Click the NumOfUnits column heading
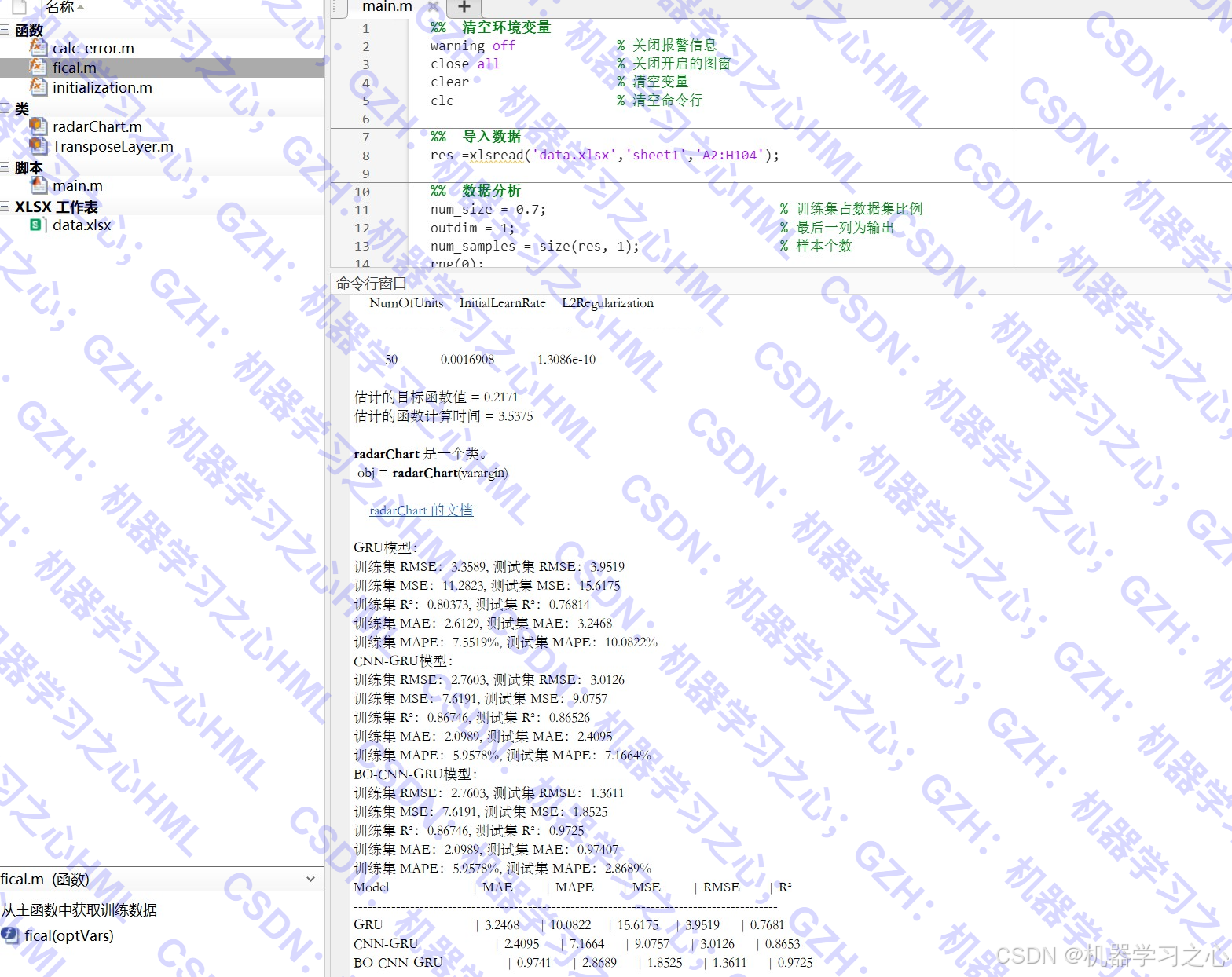The image size is (1232, 977). (x=406, y=303)
